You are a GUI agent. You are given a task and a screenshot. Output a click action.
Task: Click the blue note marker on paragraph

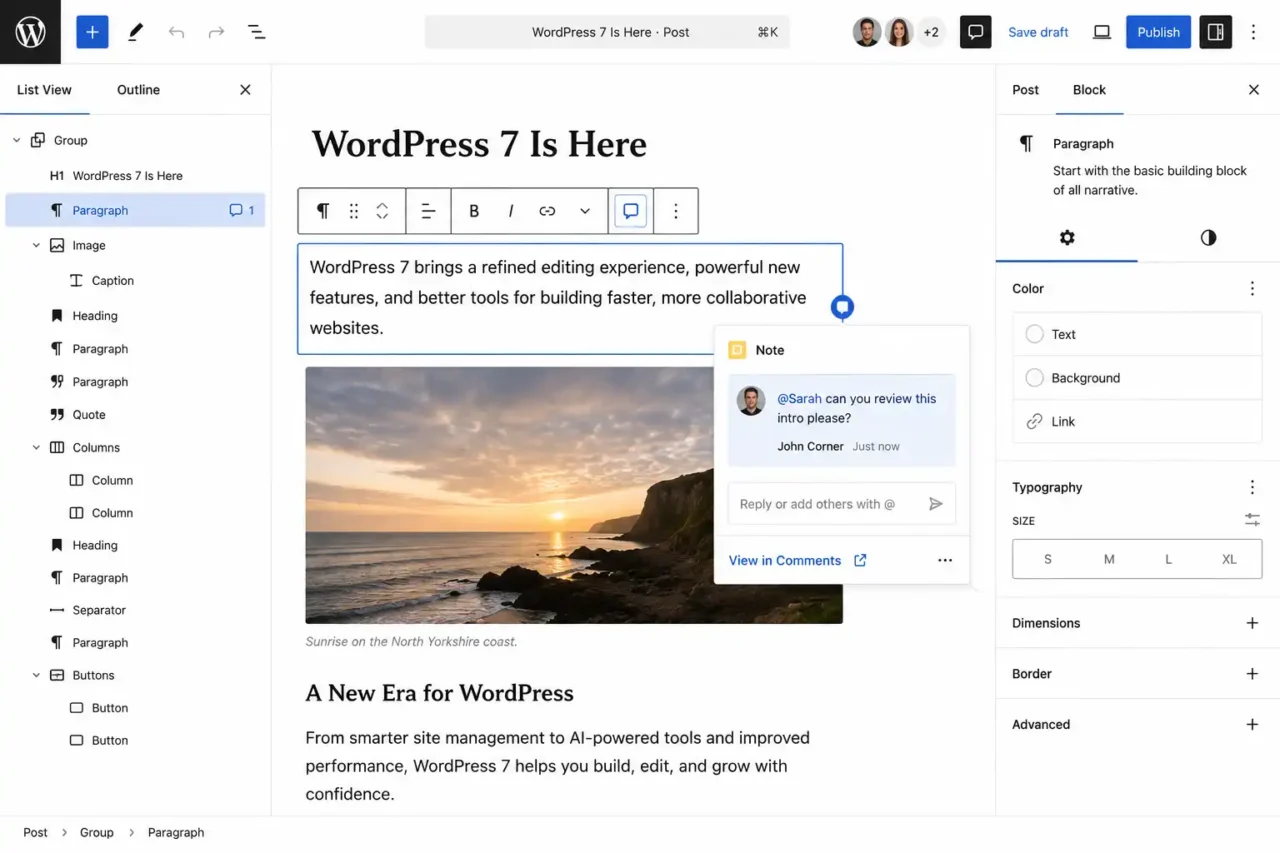coord(842,307)
